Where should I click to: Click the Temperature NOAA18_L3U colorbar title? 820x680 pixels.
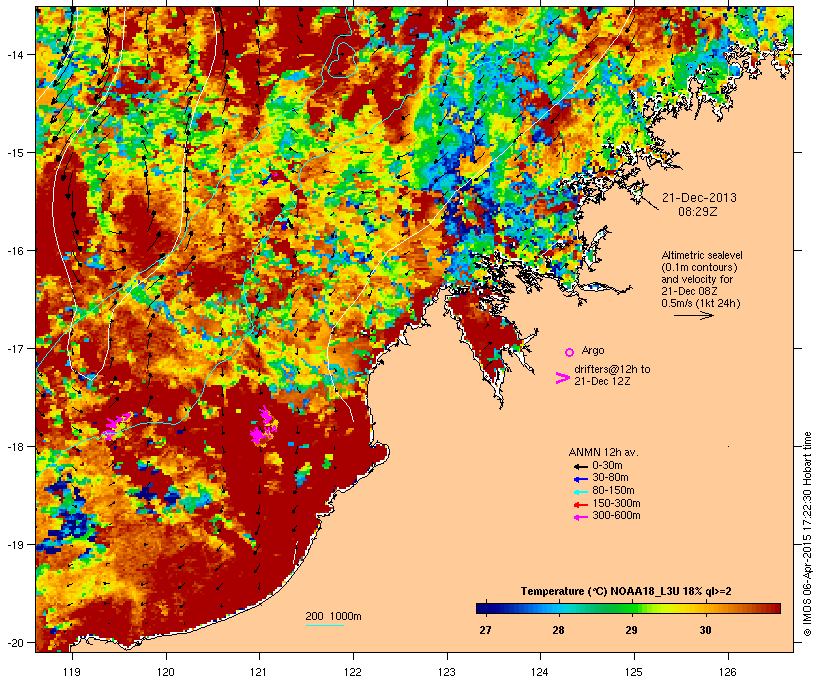tap(626, 592)
